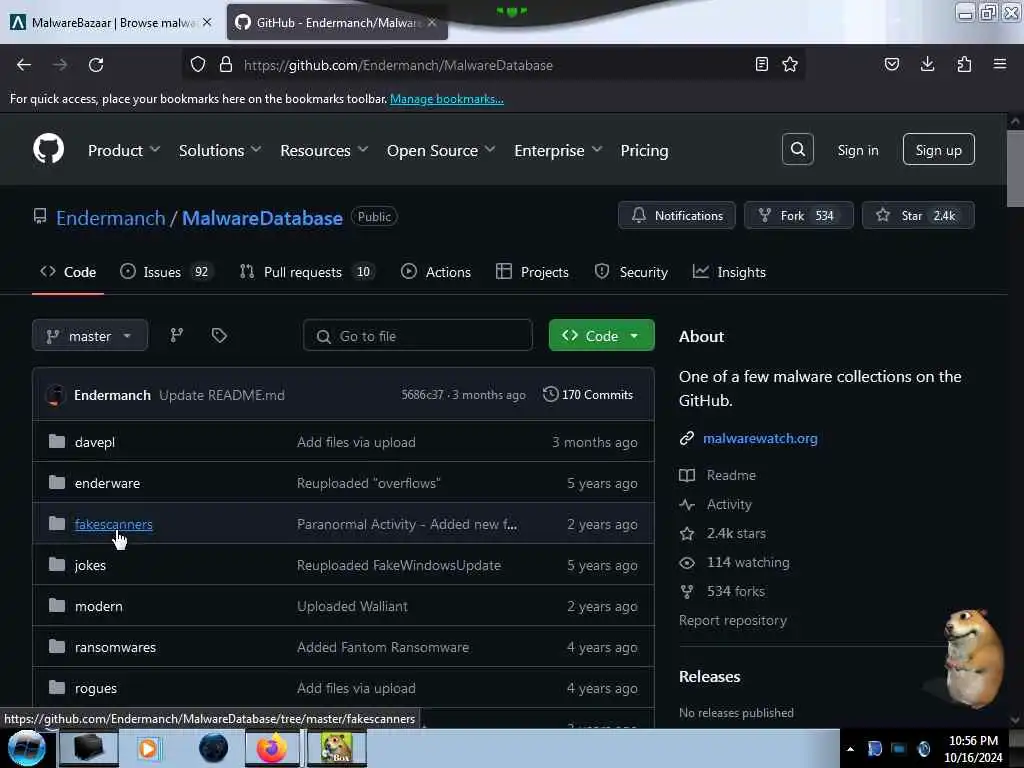The width and height of the screenshot is (1024, 768).
Task: Click the Notifications button
Action: pos(677,216)
